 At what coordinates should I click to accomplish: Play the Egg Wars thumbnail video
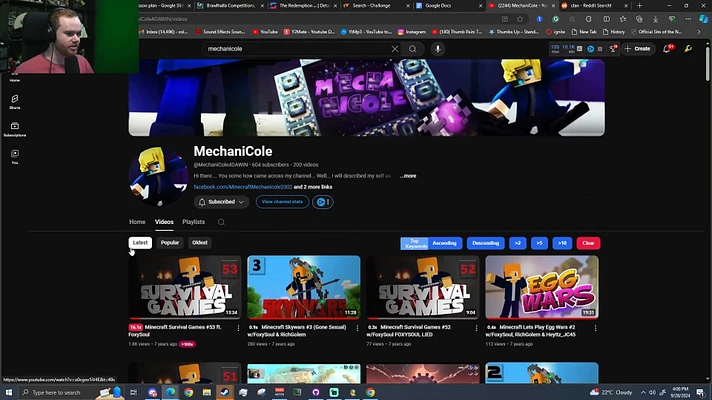[x=542, y=287]
